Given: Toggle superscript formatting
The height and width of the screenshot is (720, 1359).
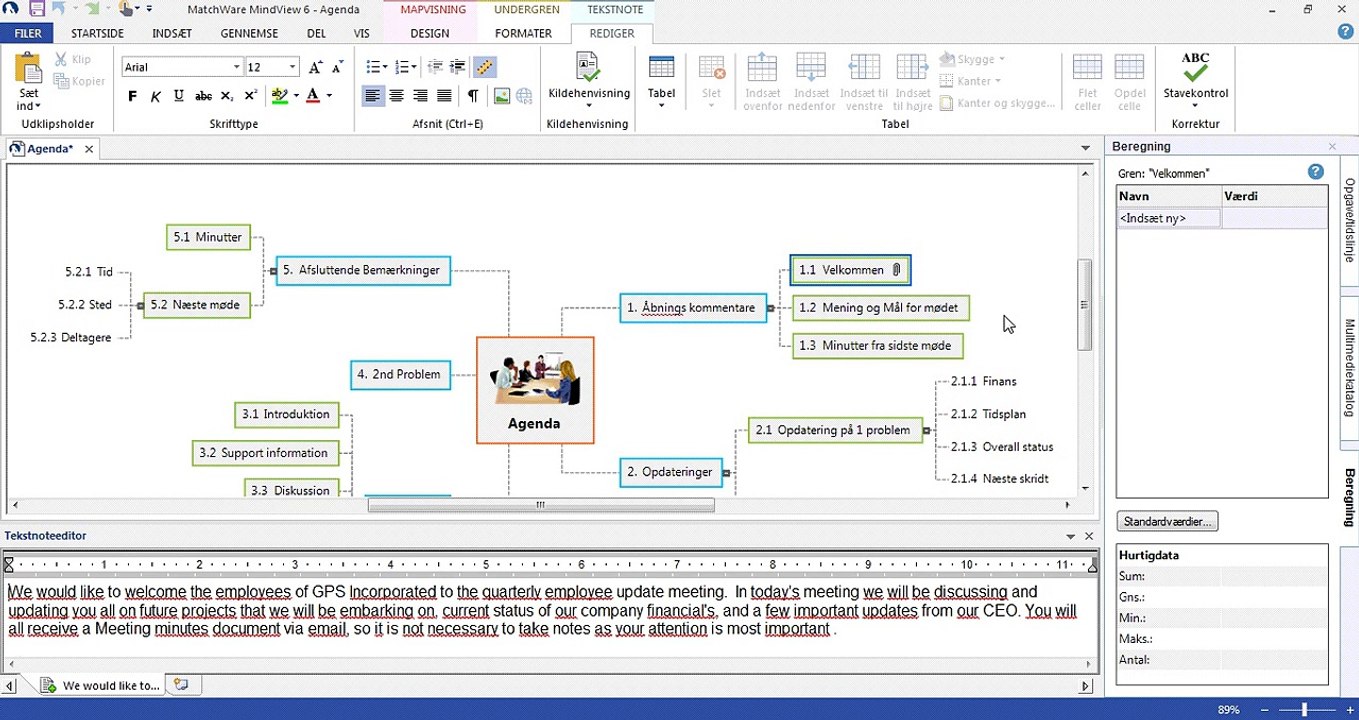Looking at the screenshot, I should (251, 96).
